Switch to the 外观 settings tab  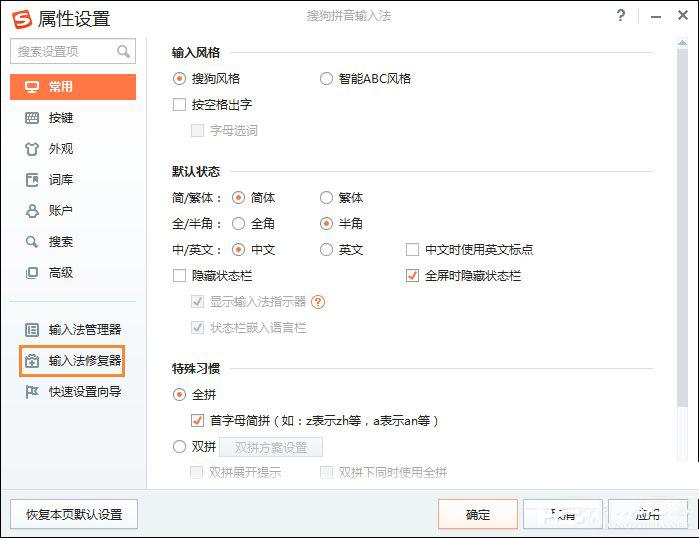point(73,149)
